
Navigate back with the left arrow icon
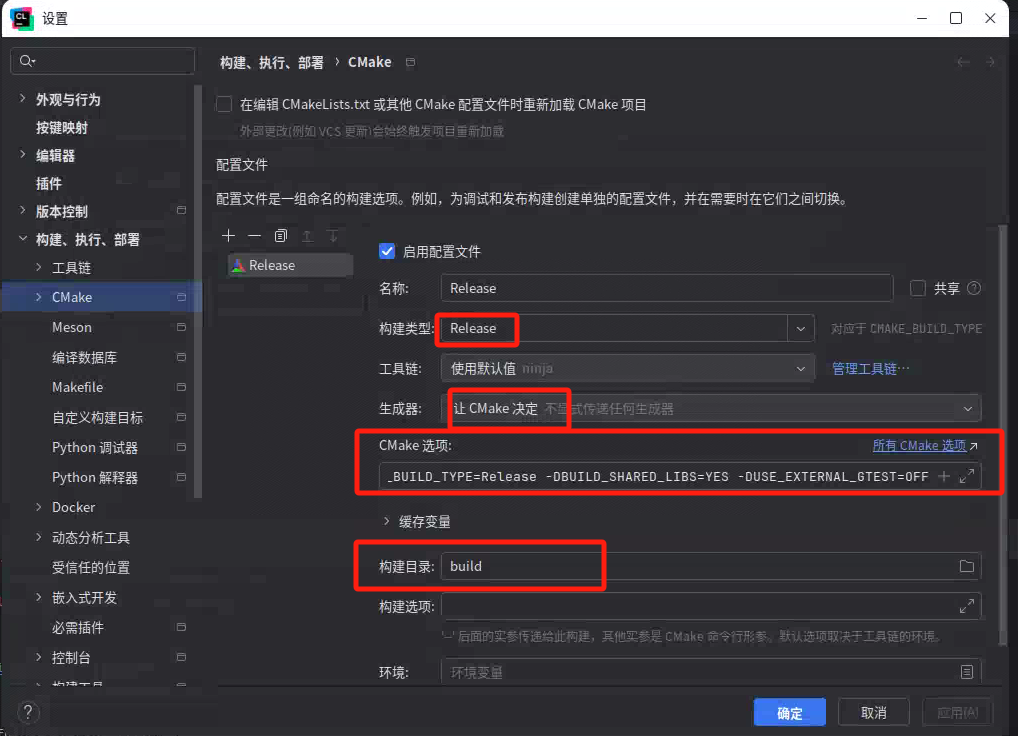963,62
